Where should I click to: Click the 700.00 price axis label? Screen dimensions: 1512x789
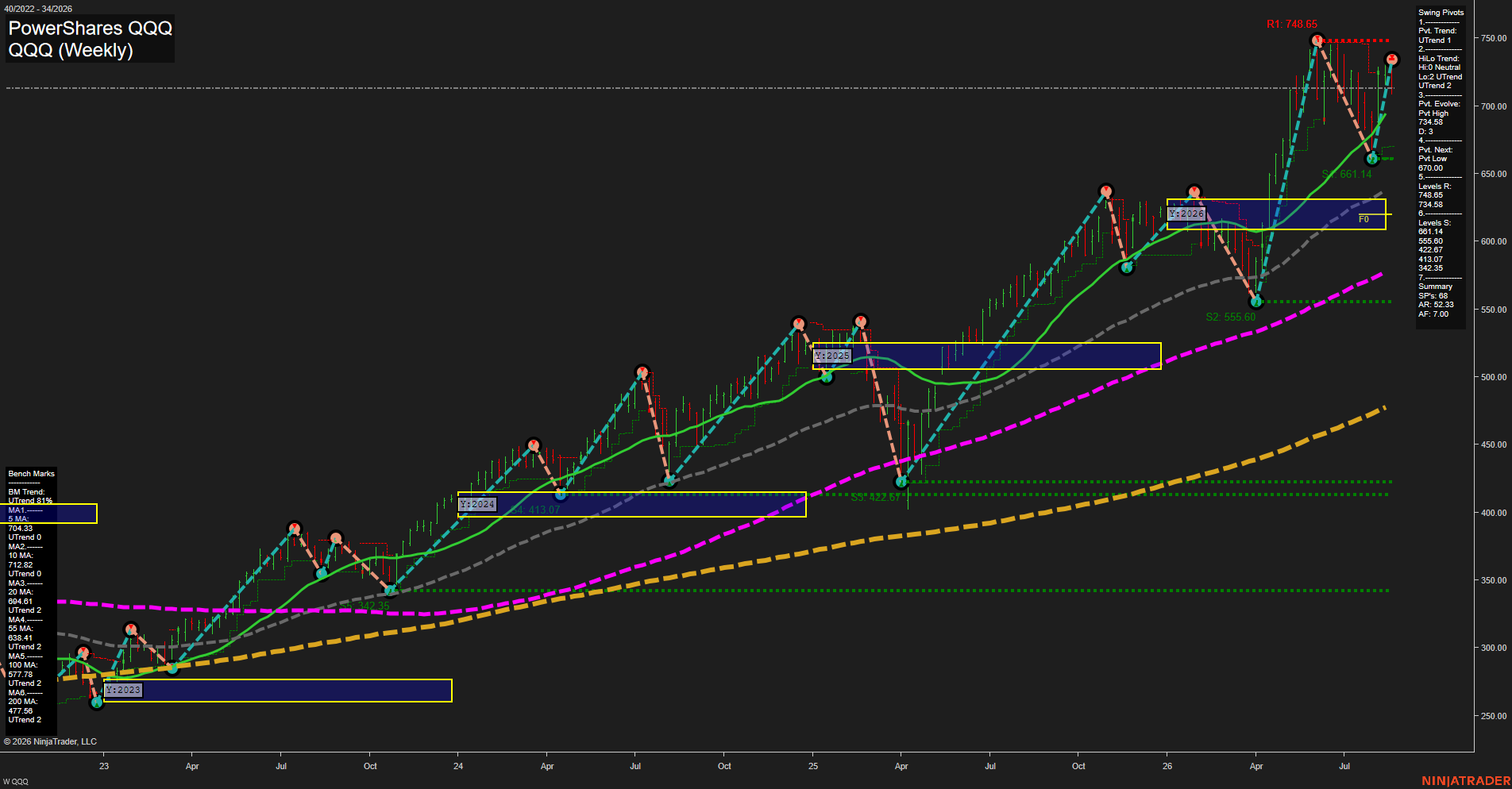point(1494,106)
